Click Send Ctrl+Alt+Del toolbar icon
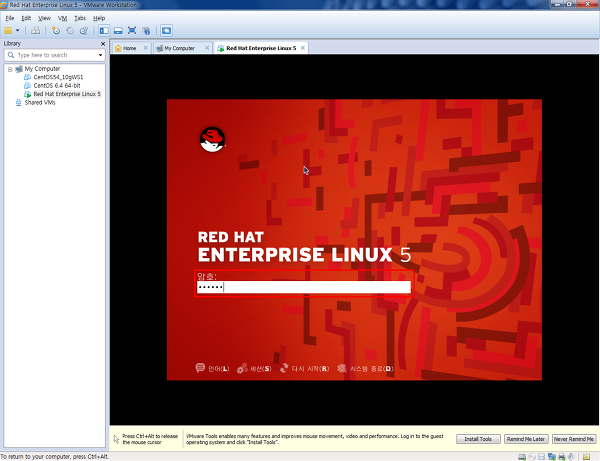Viewport: 600px width, 461px height. pos(35,31)
